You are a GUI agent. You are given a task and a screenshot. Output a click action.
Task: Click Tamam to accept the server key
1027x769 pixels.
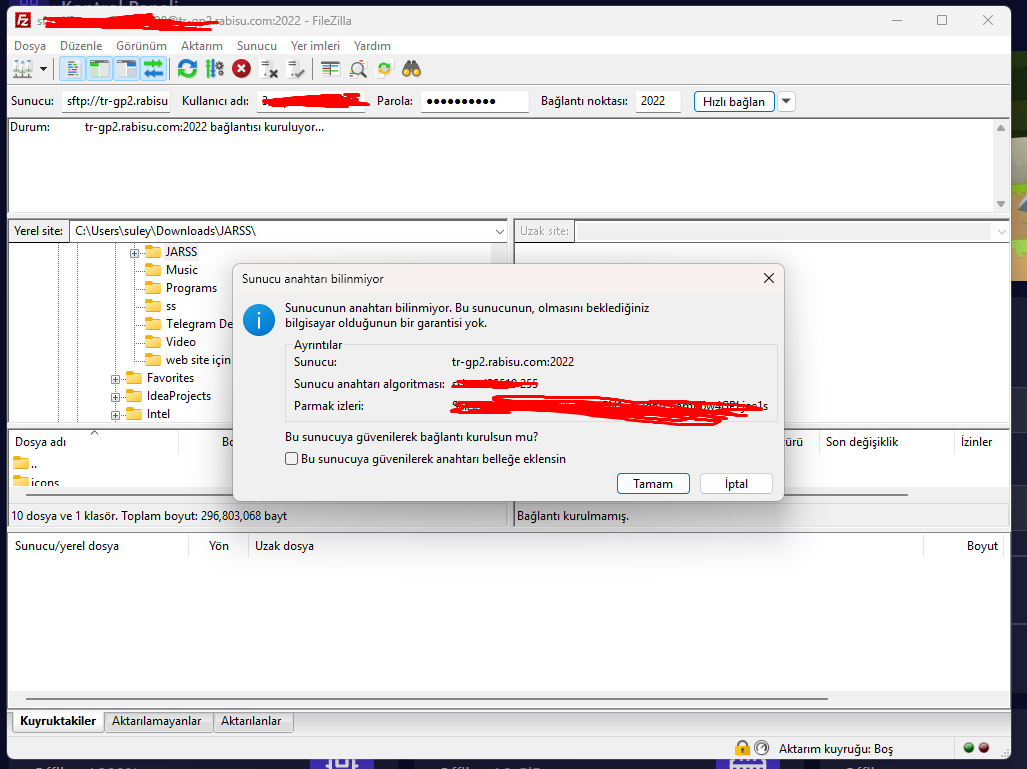click(653, 483)
